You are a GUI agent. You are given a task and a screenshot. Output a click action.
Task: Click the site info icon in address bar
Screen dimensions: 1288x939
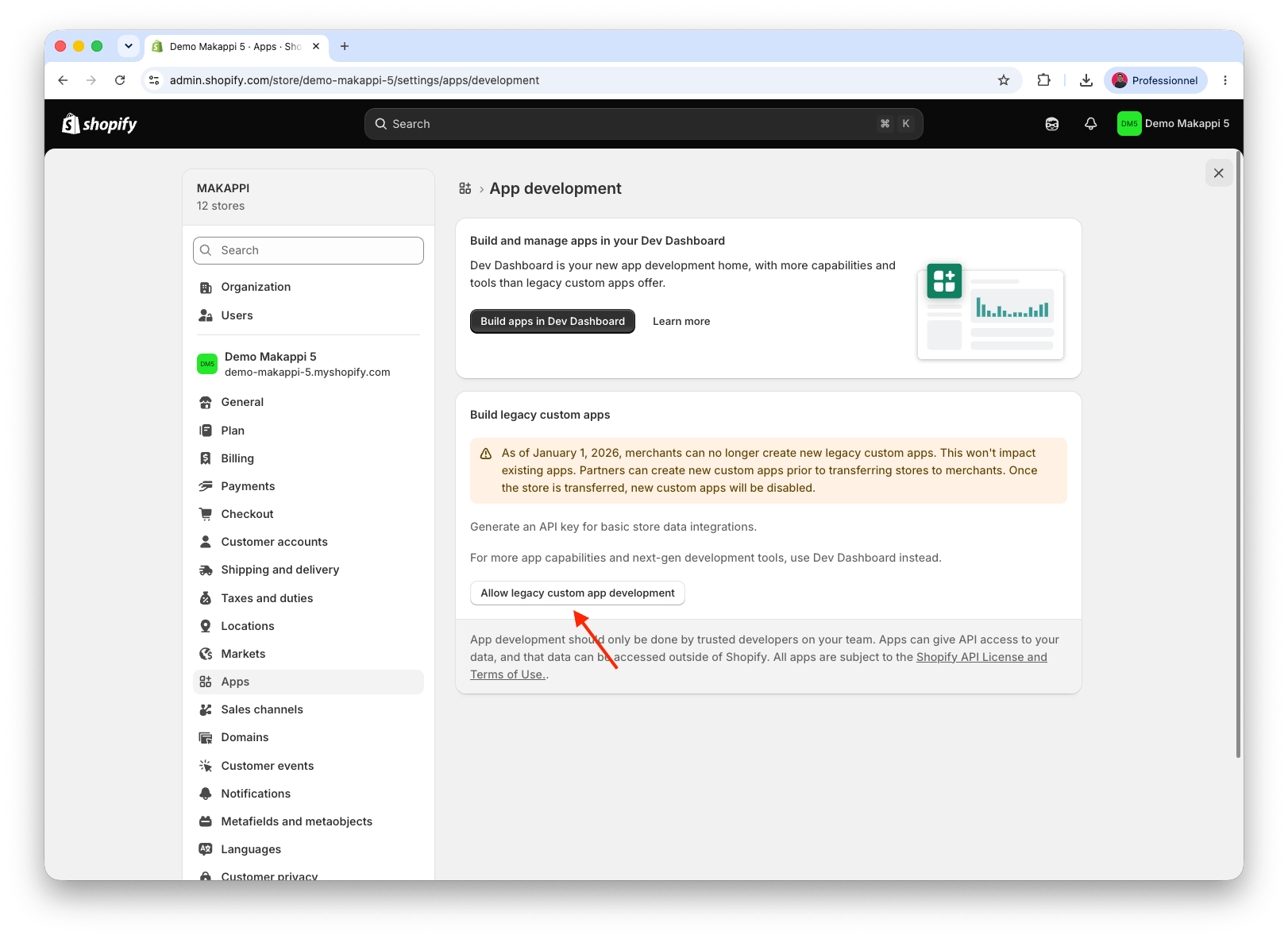pos(155,80)
